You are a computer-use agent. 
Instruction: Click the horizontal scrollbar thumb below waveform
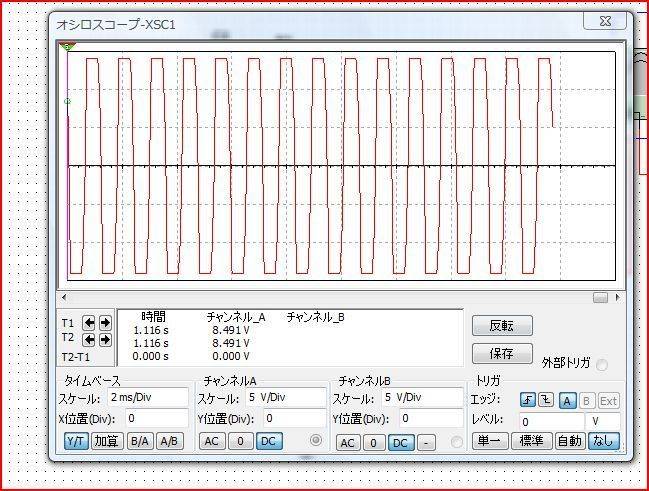(600, 297)
